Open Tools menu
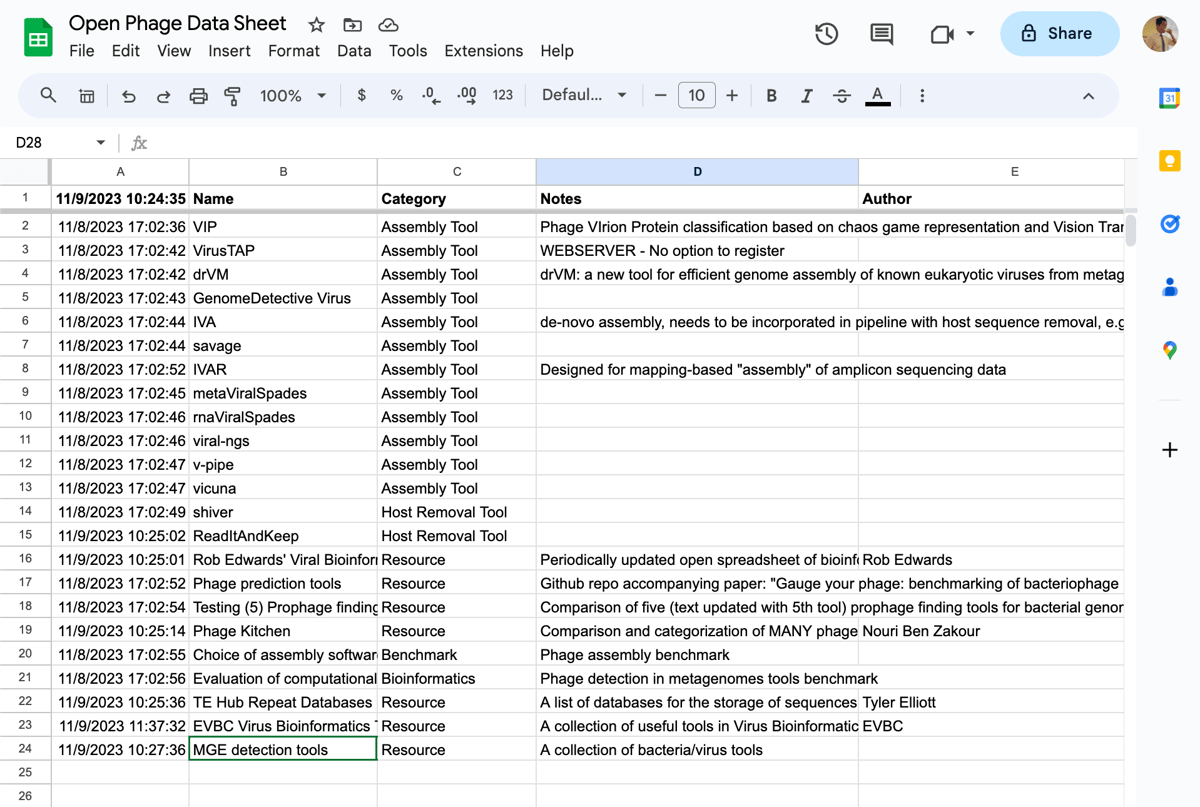This screenshot has width=1200, height=807. coord(408,51)
